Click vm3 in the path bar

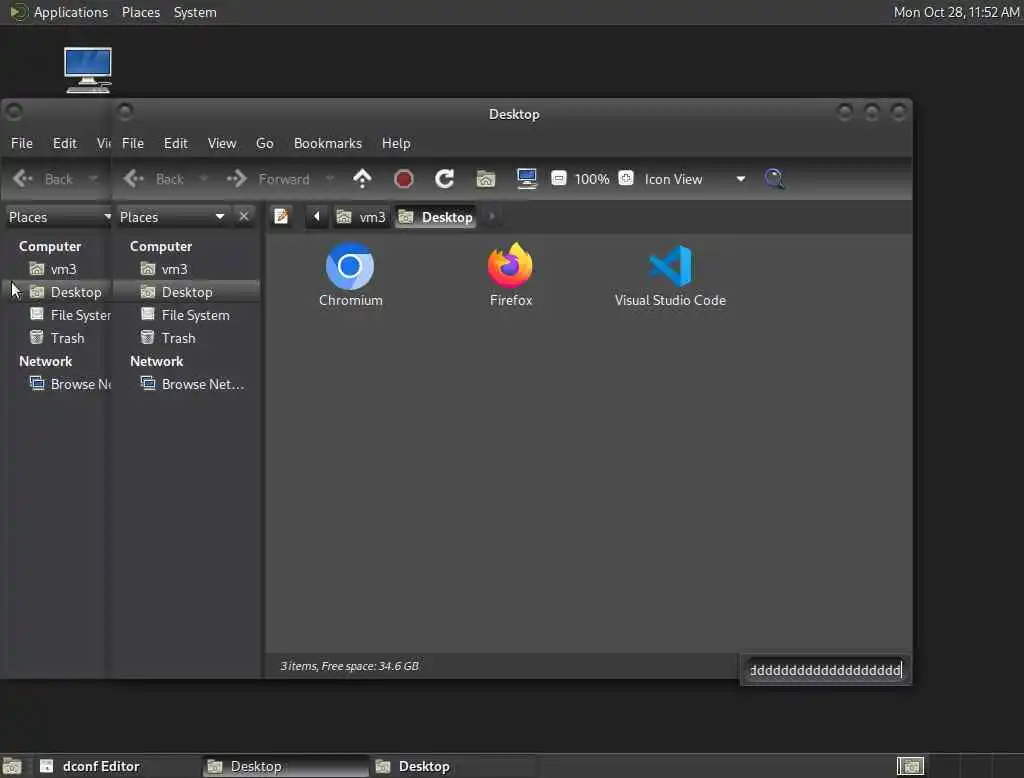click(361, 217)
